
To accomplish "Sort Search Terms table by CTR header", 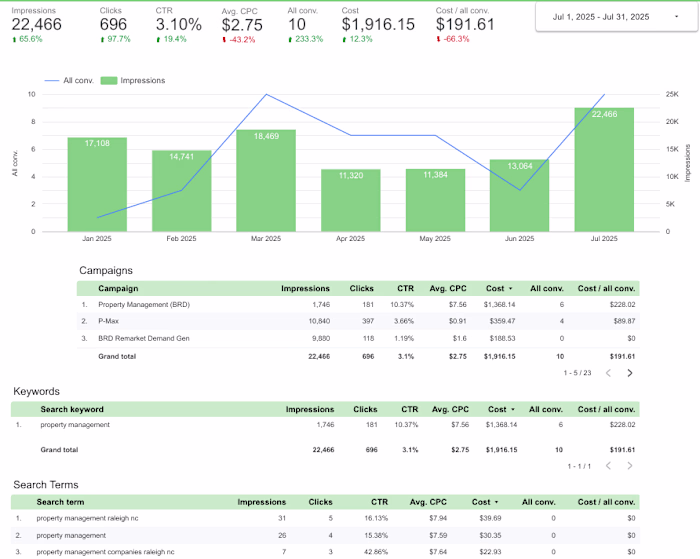I will pyautogui.click(x=379, y=502).
